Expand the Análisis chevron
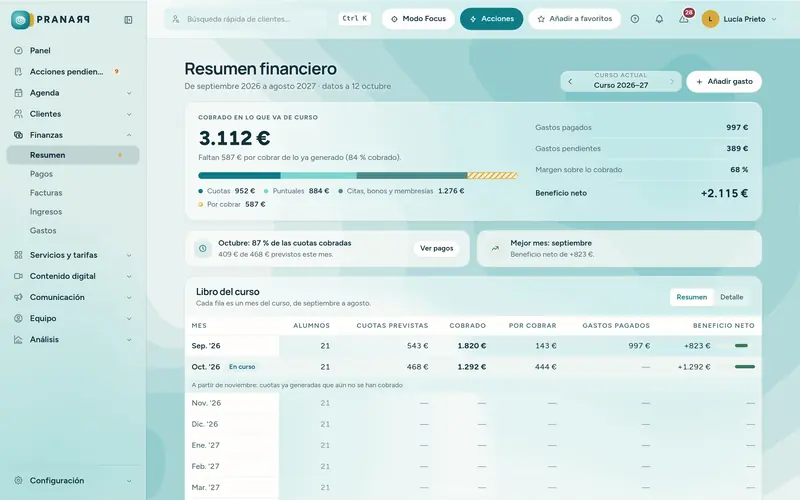 point(129,340)
